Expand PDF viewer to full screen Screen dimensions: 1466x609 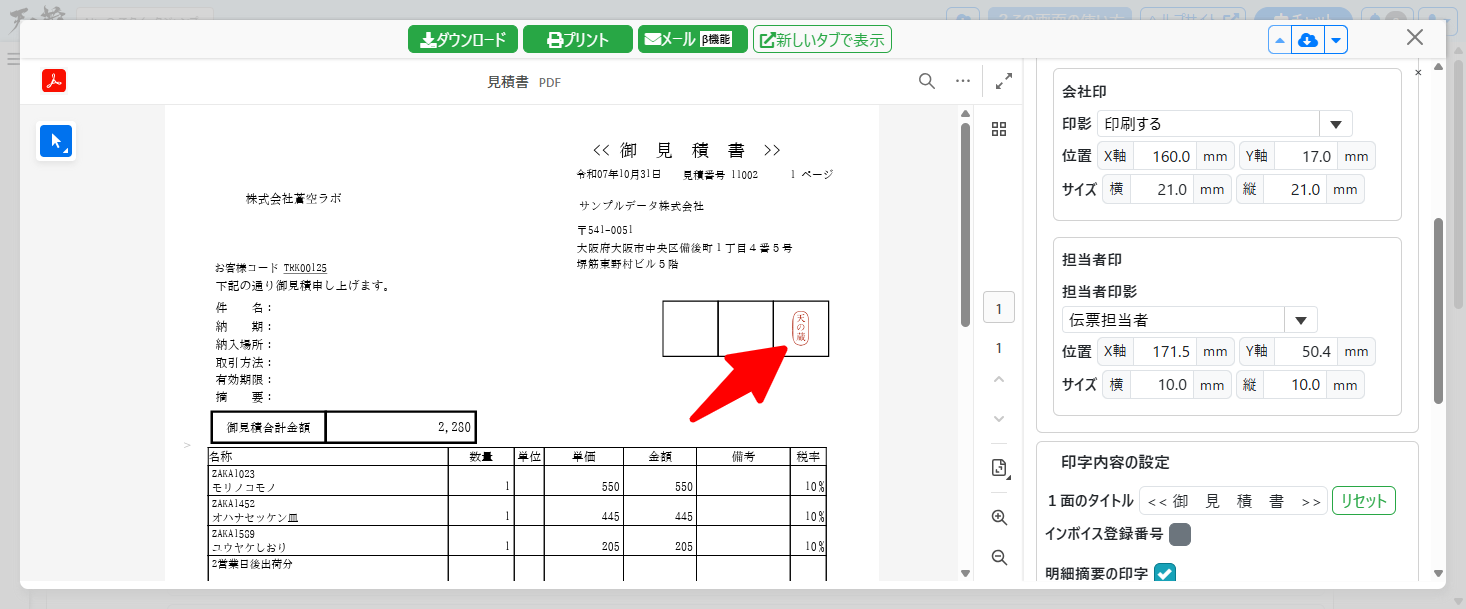tap(1004, 81)
